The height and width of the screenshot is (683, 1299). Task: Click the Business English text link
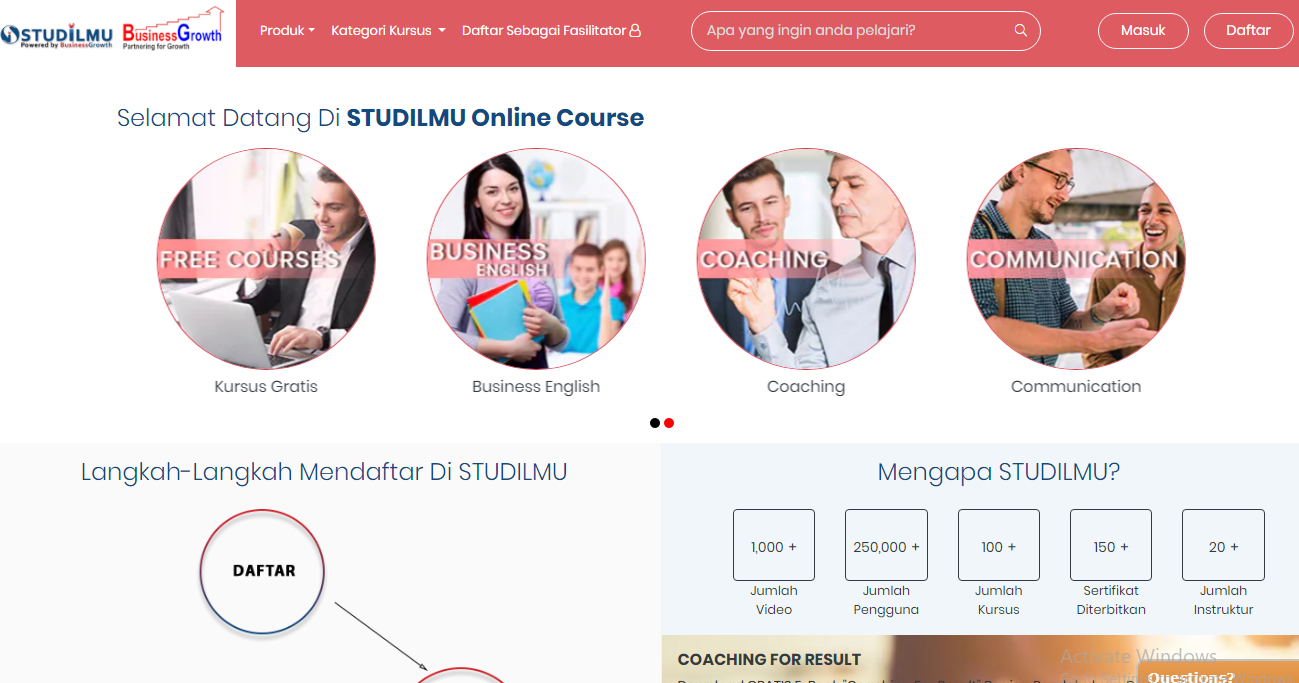(x=536, y=386)
